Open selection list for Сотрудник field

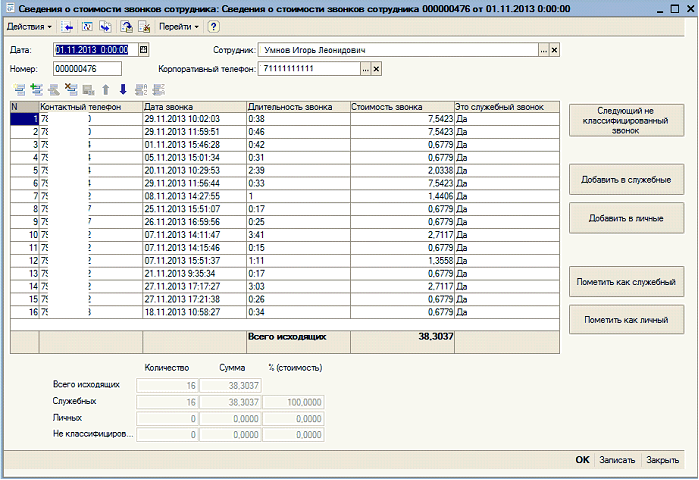coord(543,50)
